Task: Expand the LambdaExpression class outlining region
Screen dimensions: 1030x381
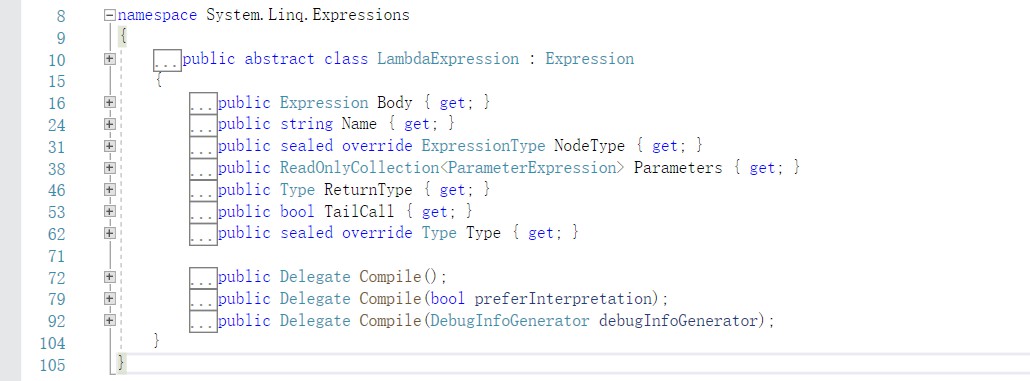Action: click(110, 59)
